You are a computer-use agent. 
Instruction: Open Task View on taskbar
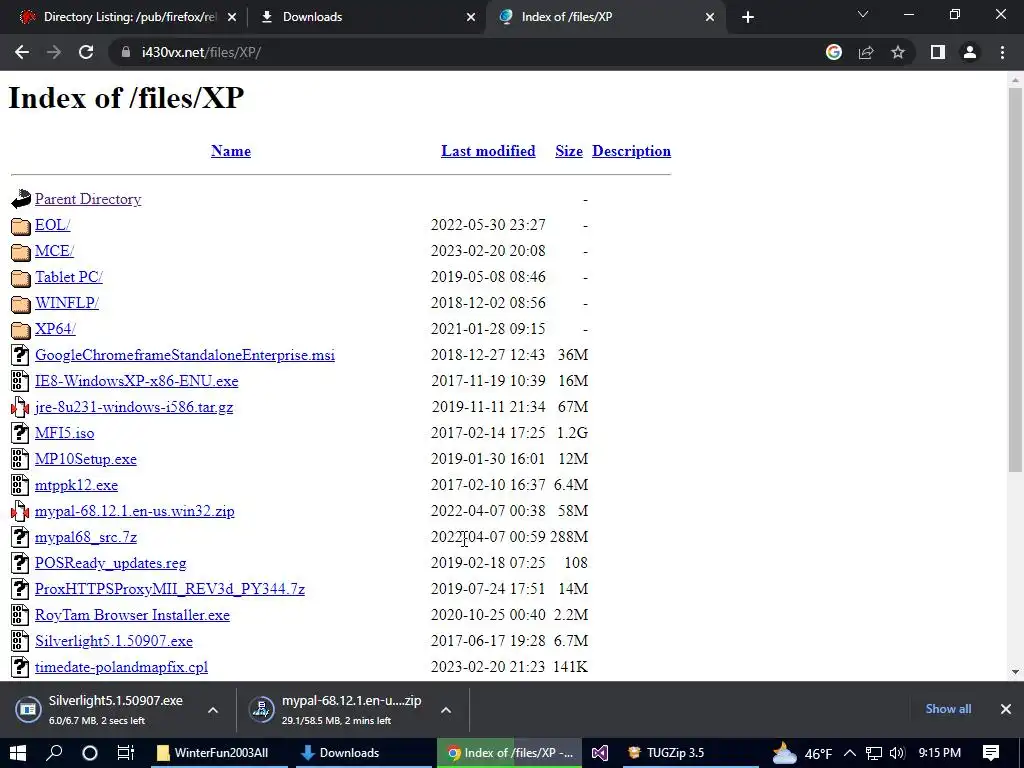(125, 753)
